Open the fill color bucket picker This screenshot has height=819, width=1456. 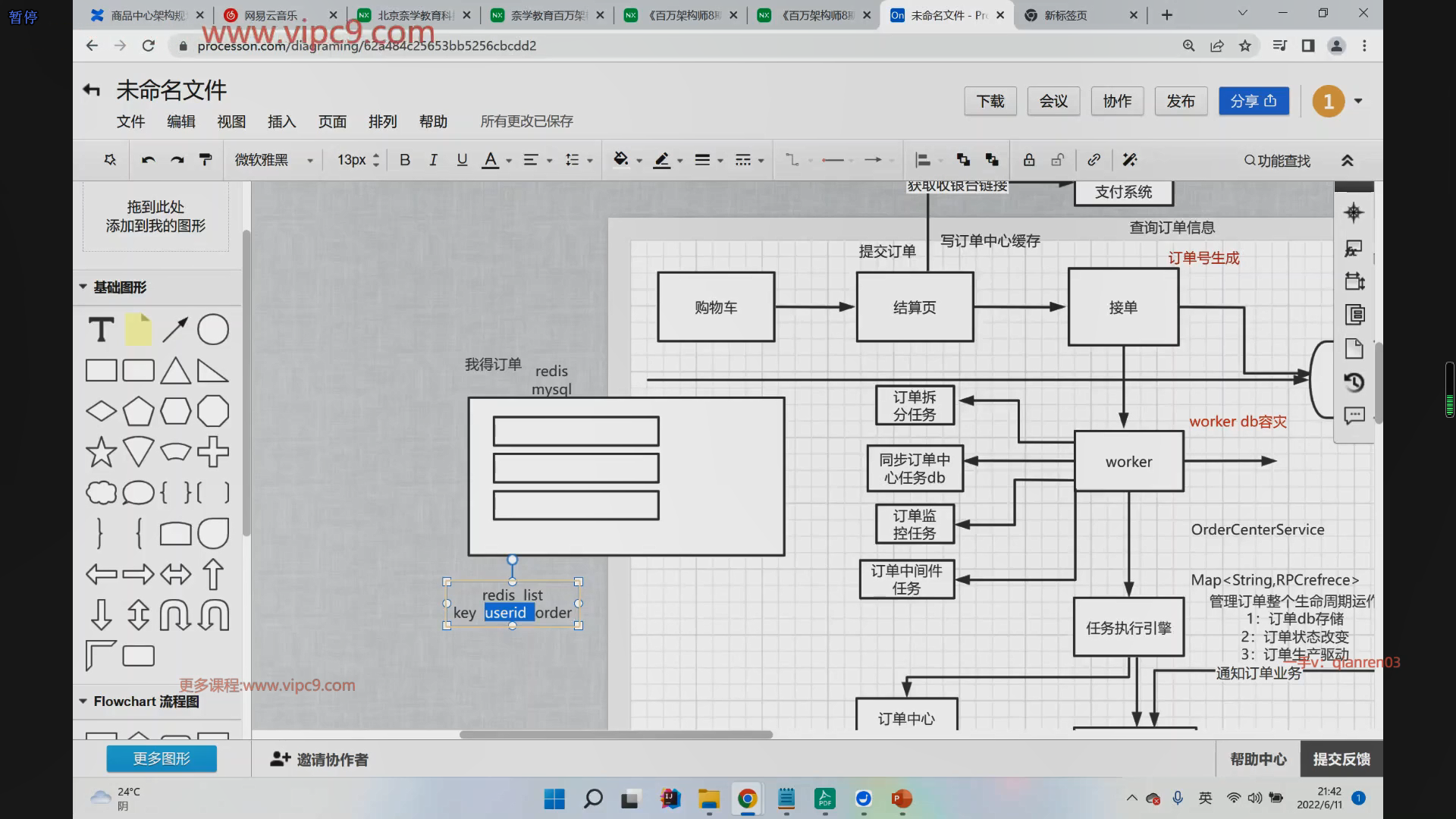[x=621, y=160]
